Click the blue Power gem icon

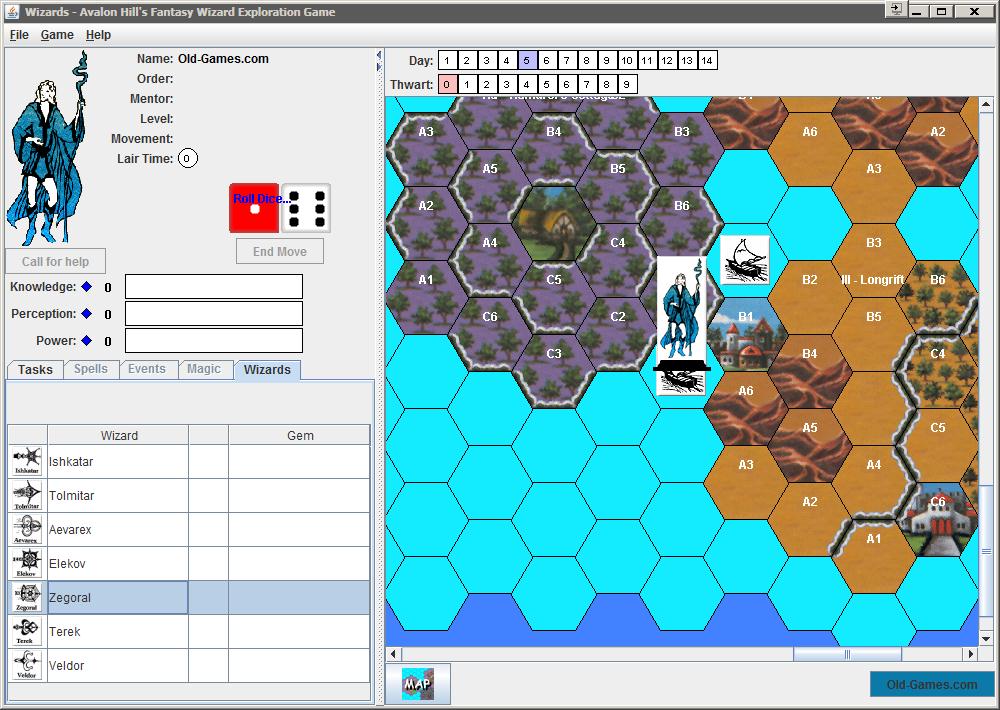87,340
